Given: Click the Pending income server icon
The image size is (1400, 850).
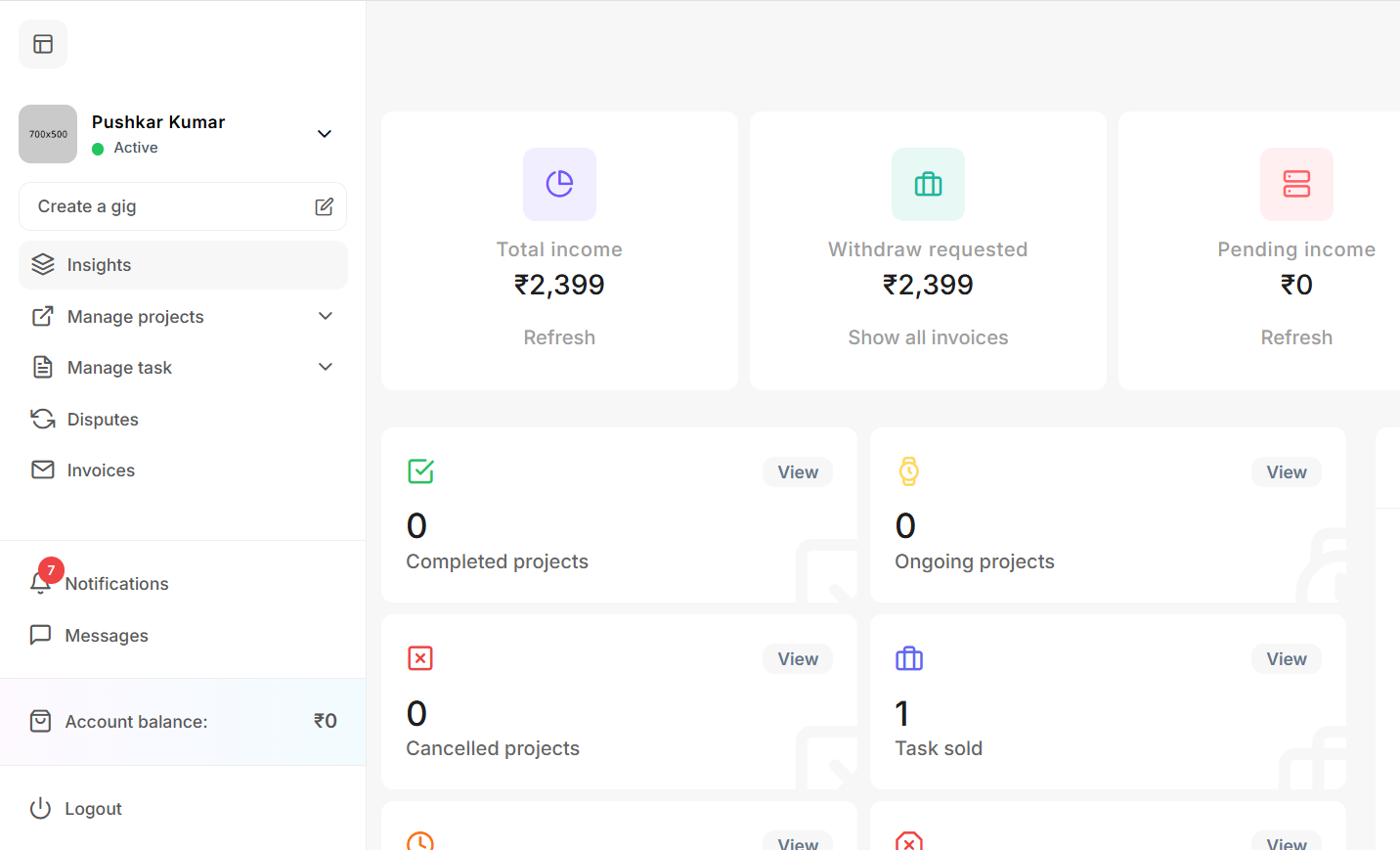Looking at the screenshot, I should [x=1296, y=184].
